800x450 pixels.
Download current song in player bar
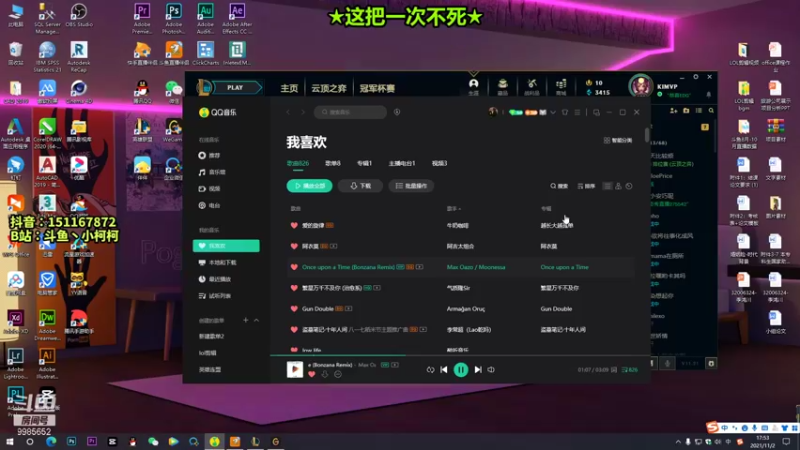click(x=325, y=374)
